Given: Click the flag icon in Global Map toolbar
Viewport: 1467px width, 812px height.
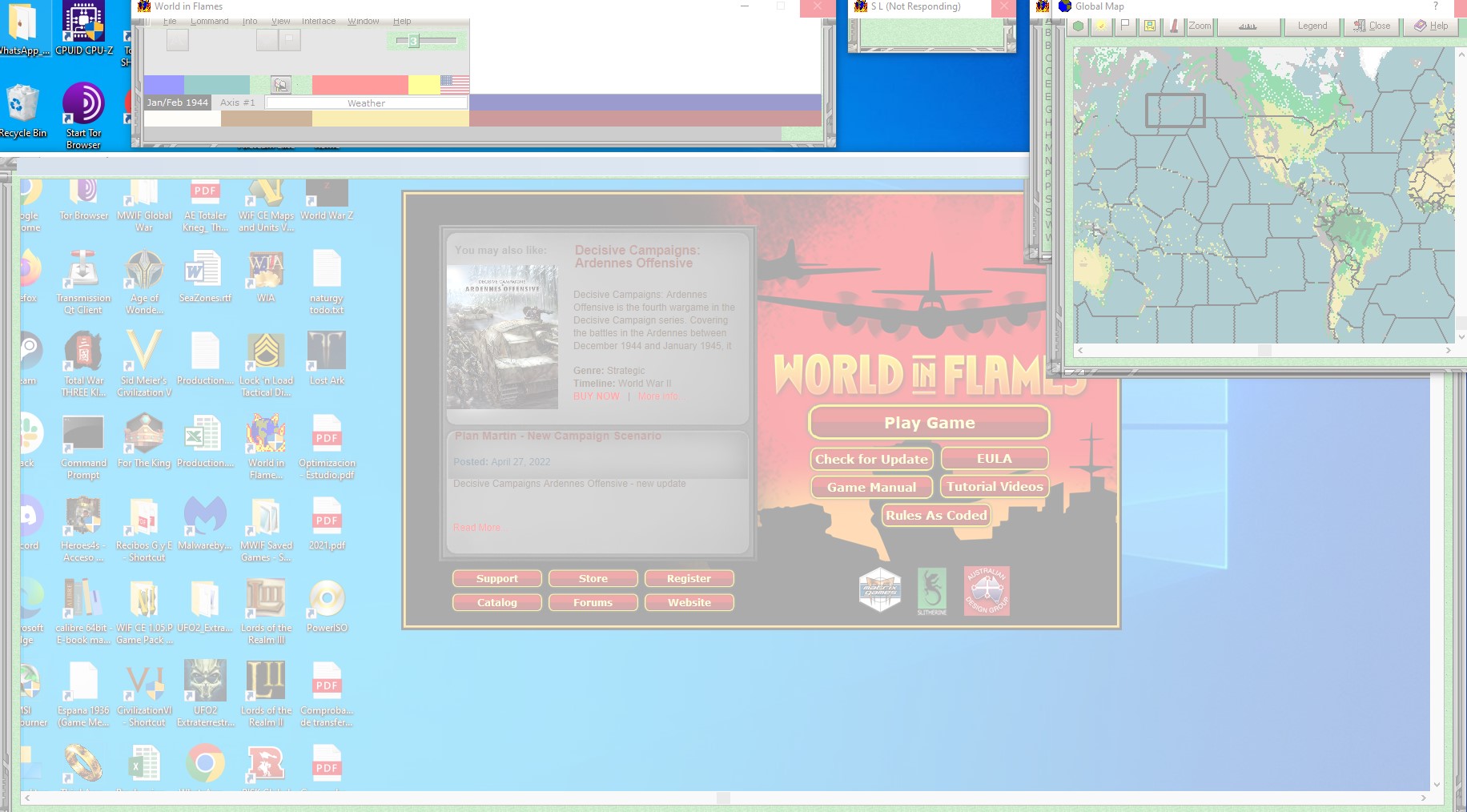Looking at the screenshot, I should [x=1125, y=26].
